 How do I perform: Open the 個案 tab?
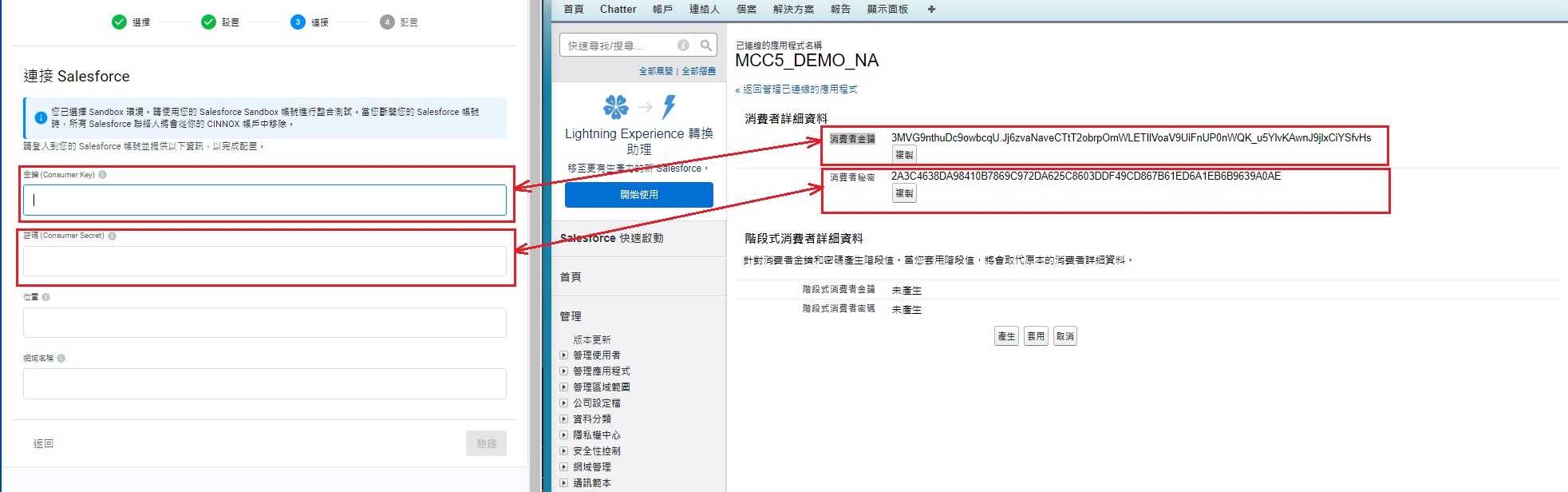click(747, 9)
